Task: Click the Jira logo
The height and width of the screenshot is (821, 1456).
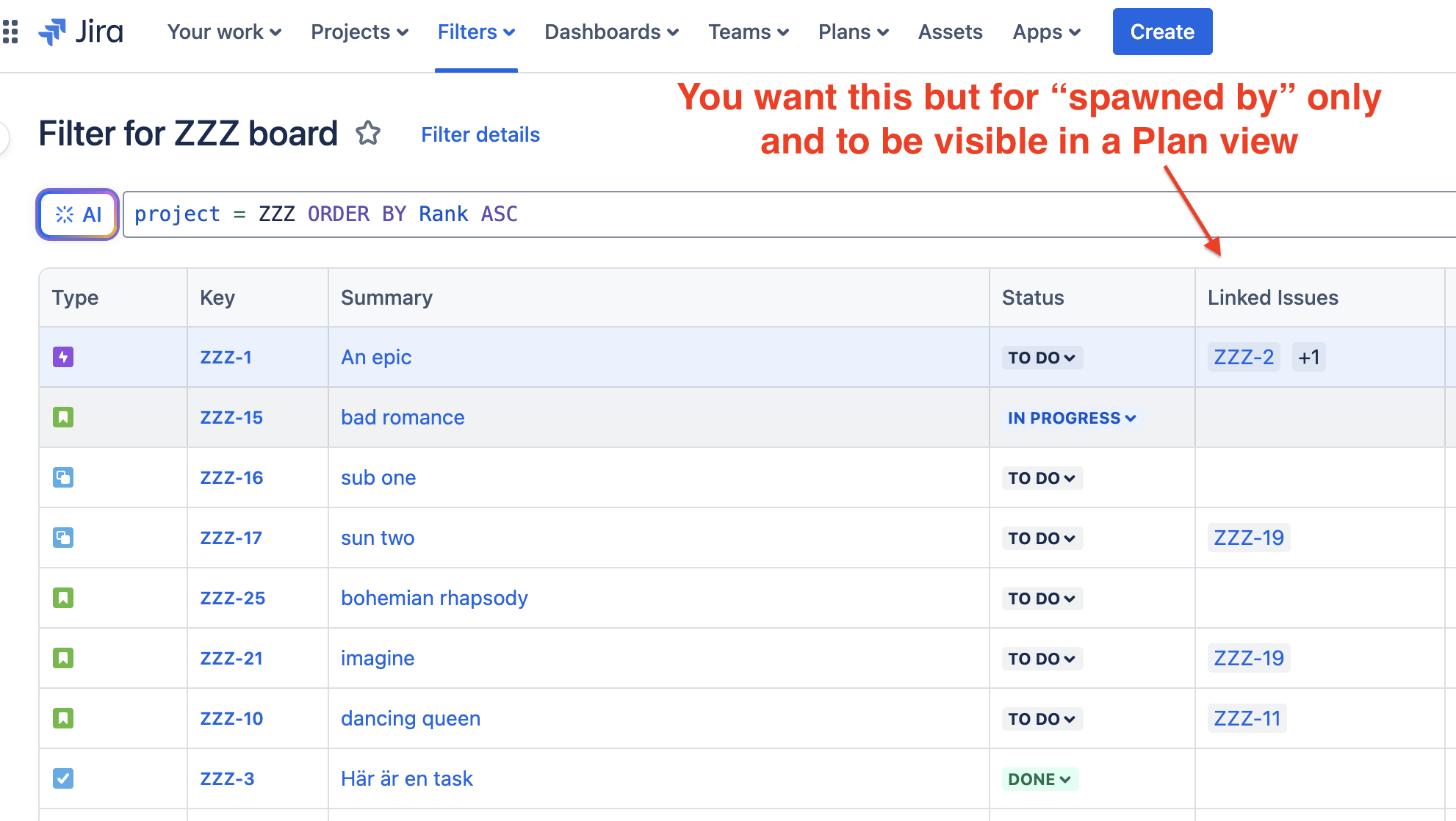Action: tap(81, 32)
